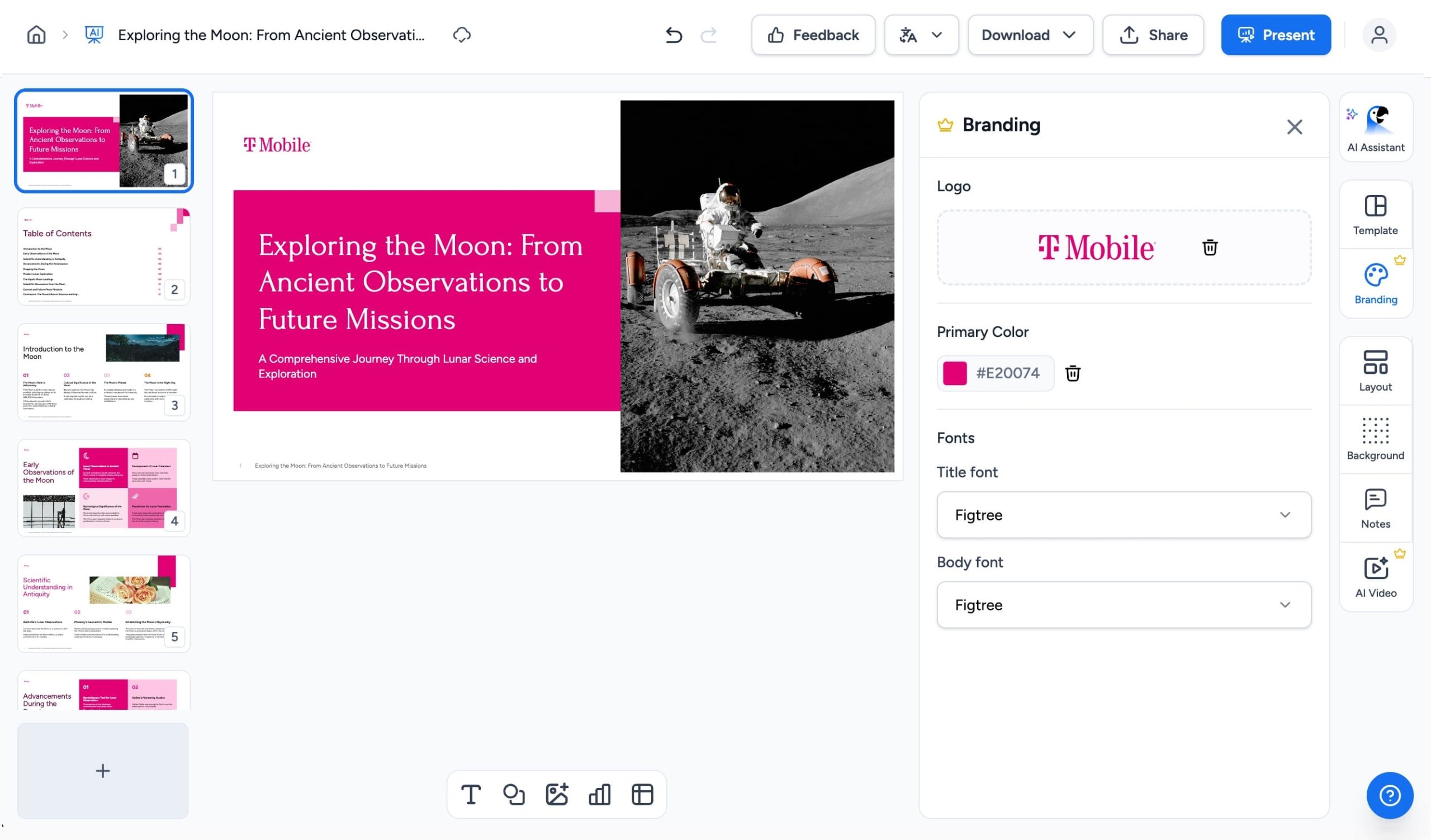Insert a shape from the bottom toolbar

pos(514,794)
